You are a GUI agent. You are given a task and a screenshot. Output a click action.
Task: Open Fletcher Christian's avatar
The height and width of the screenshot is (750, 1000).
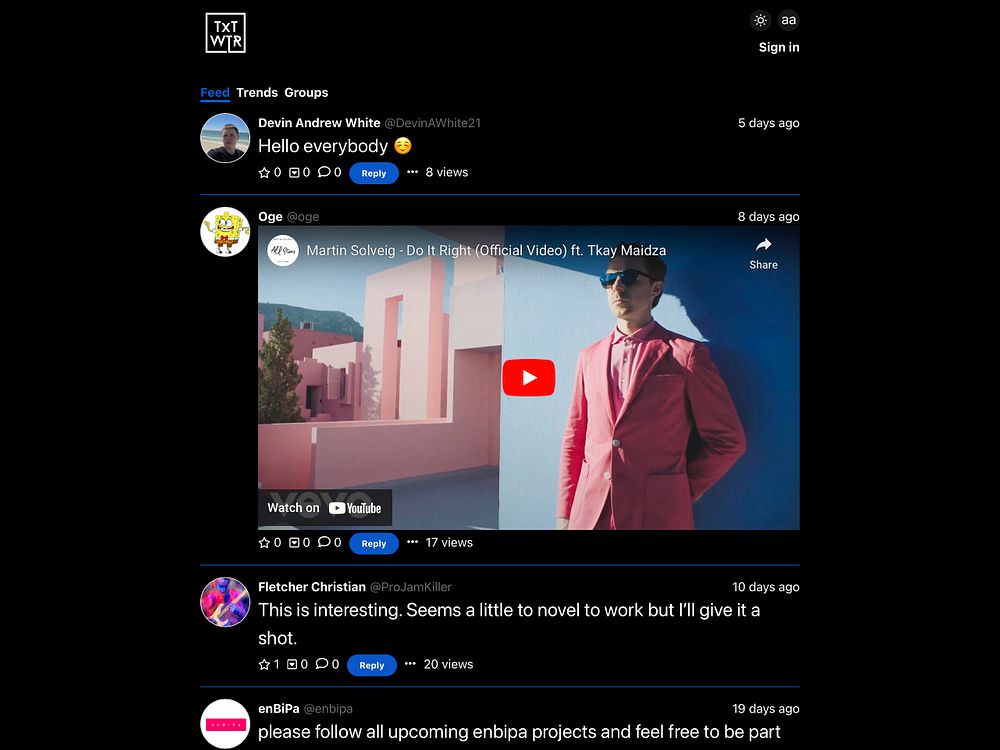tap(225, 602)
